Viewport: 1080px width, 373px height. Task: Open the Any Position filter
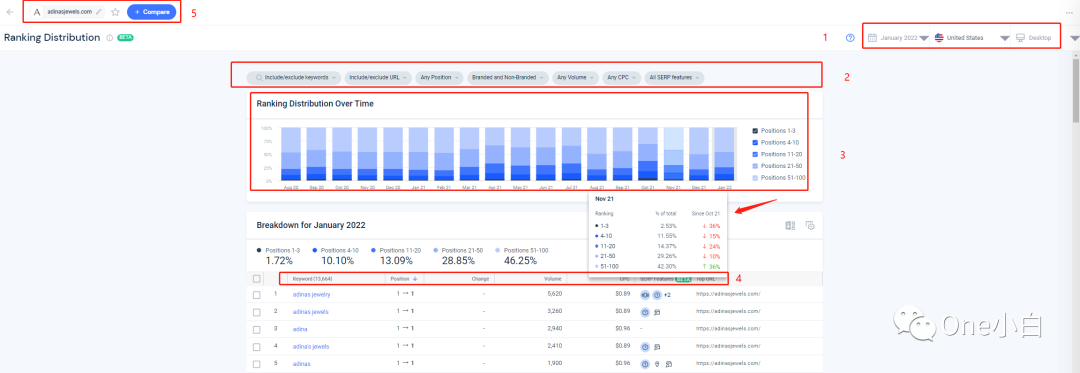440,78
